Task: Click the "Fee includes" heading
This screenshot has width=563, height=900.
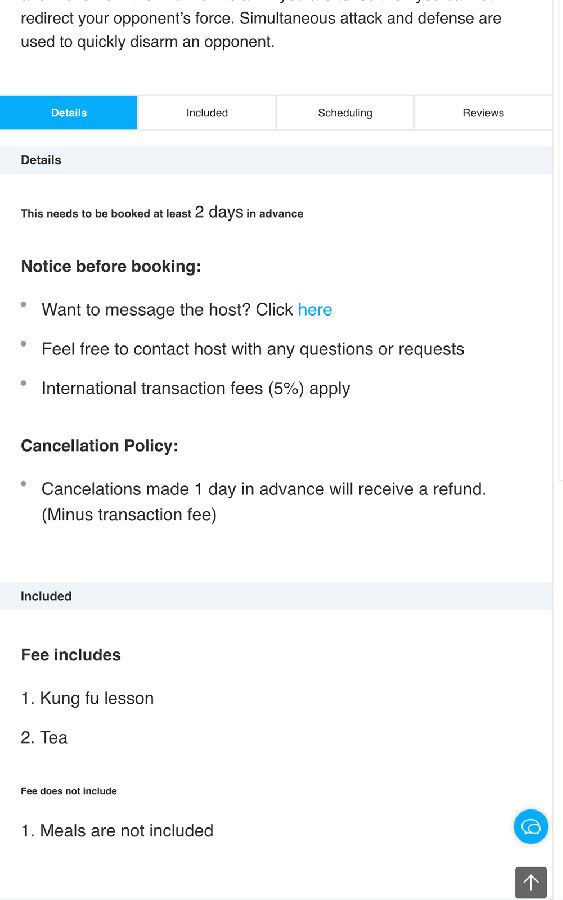Action: 71,655
